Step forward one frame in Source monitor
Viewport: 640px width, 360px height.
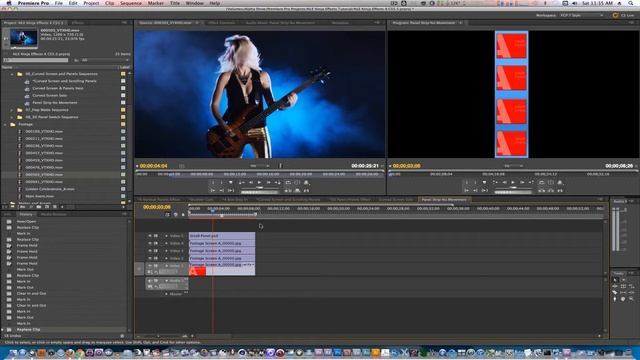point(269,182)
